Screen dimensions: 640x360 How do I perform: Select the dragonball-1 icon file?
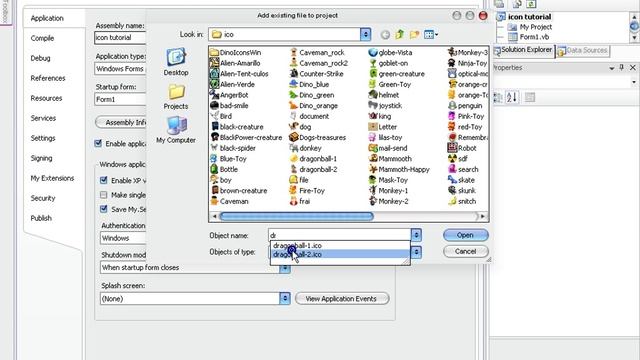click(313, 159)
